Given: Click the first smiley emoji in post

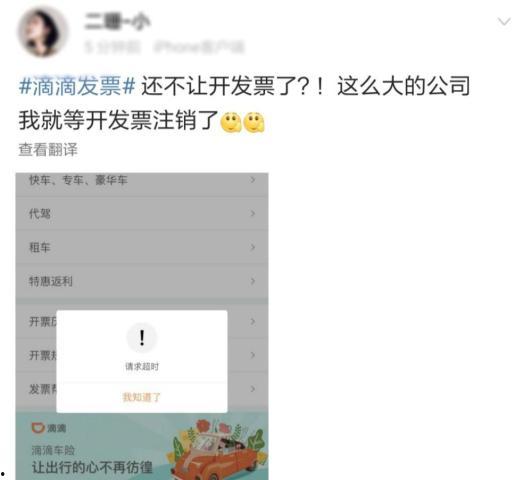Looking at the screenshot, I should point(231,122).
